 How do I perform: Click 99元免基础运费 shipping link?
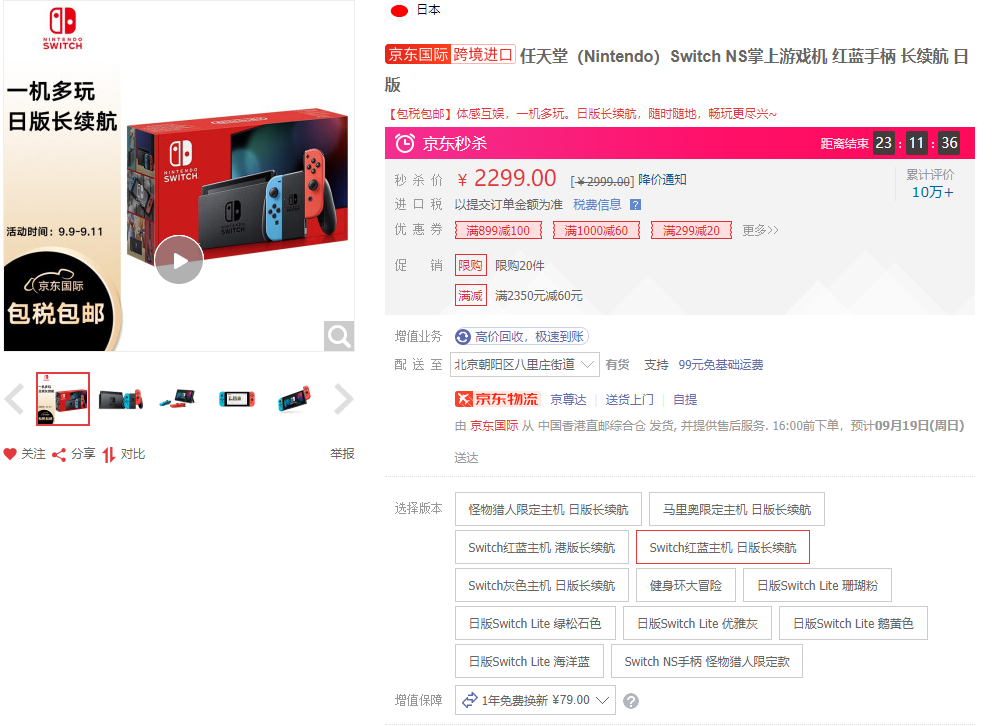click(x=720, y=365)
